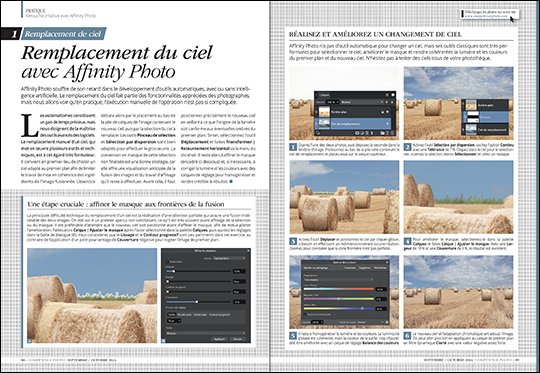
Task: Toggle visibility of Ciel de remplacement layer
Action: point(387,124)
